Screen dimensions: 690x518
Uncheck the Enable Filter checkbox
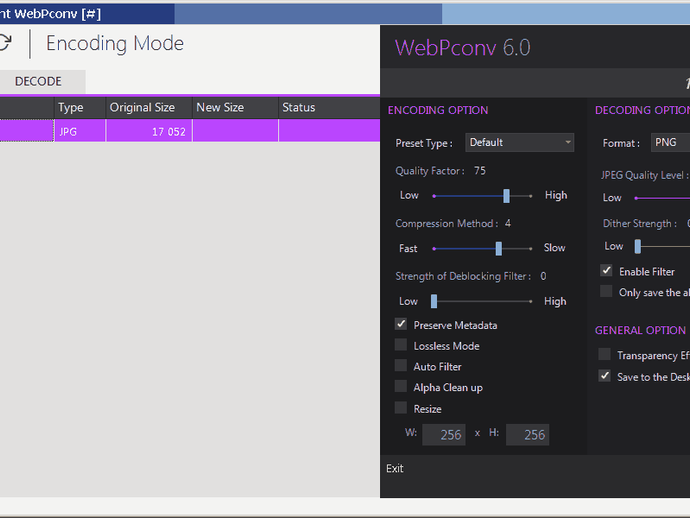606,270
